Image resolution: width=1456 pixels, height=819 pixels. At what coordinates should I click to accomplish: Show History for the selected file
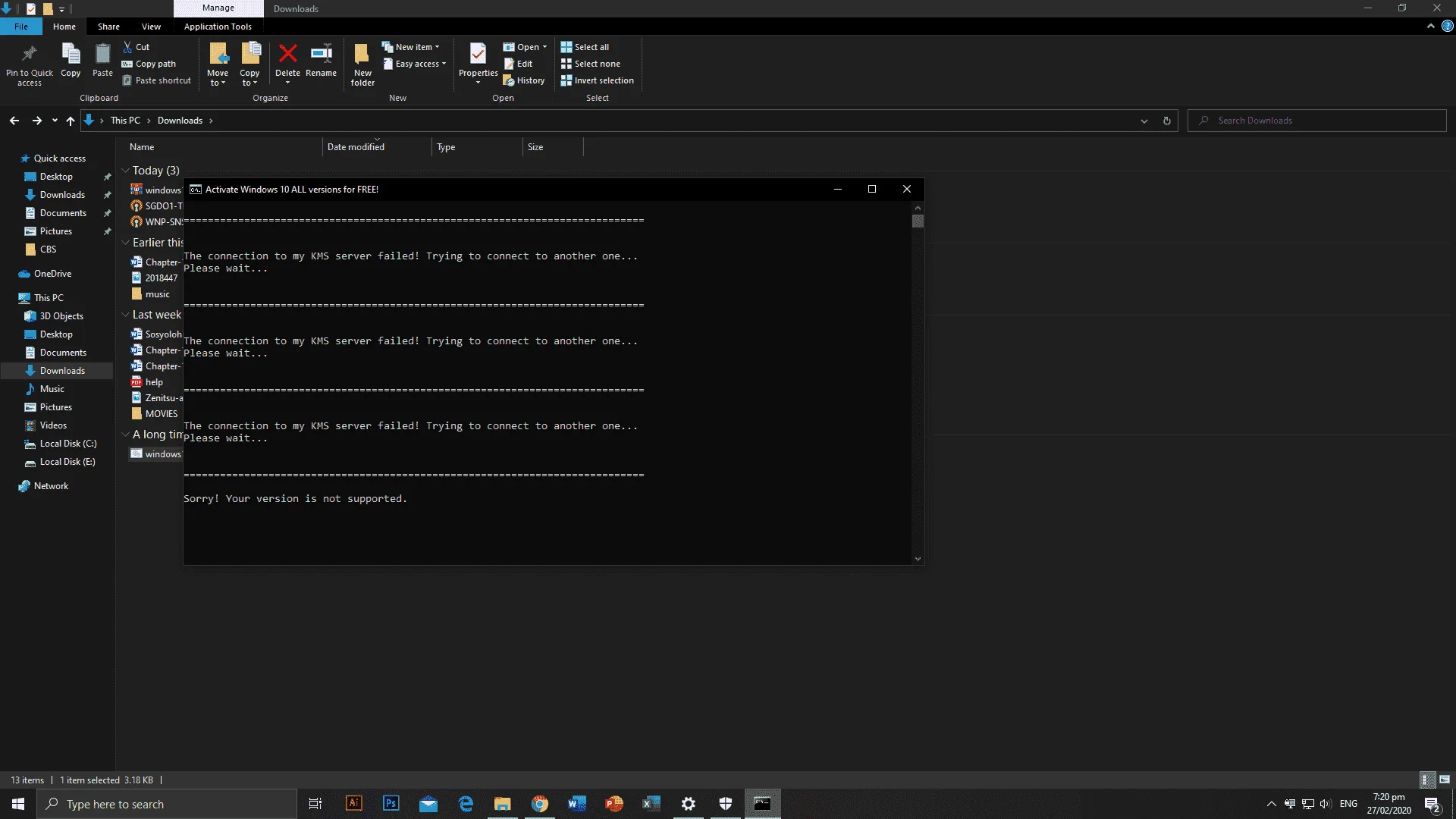[524, 80]
